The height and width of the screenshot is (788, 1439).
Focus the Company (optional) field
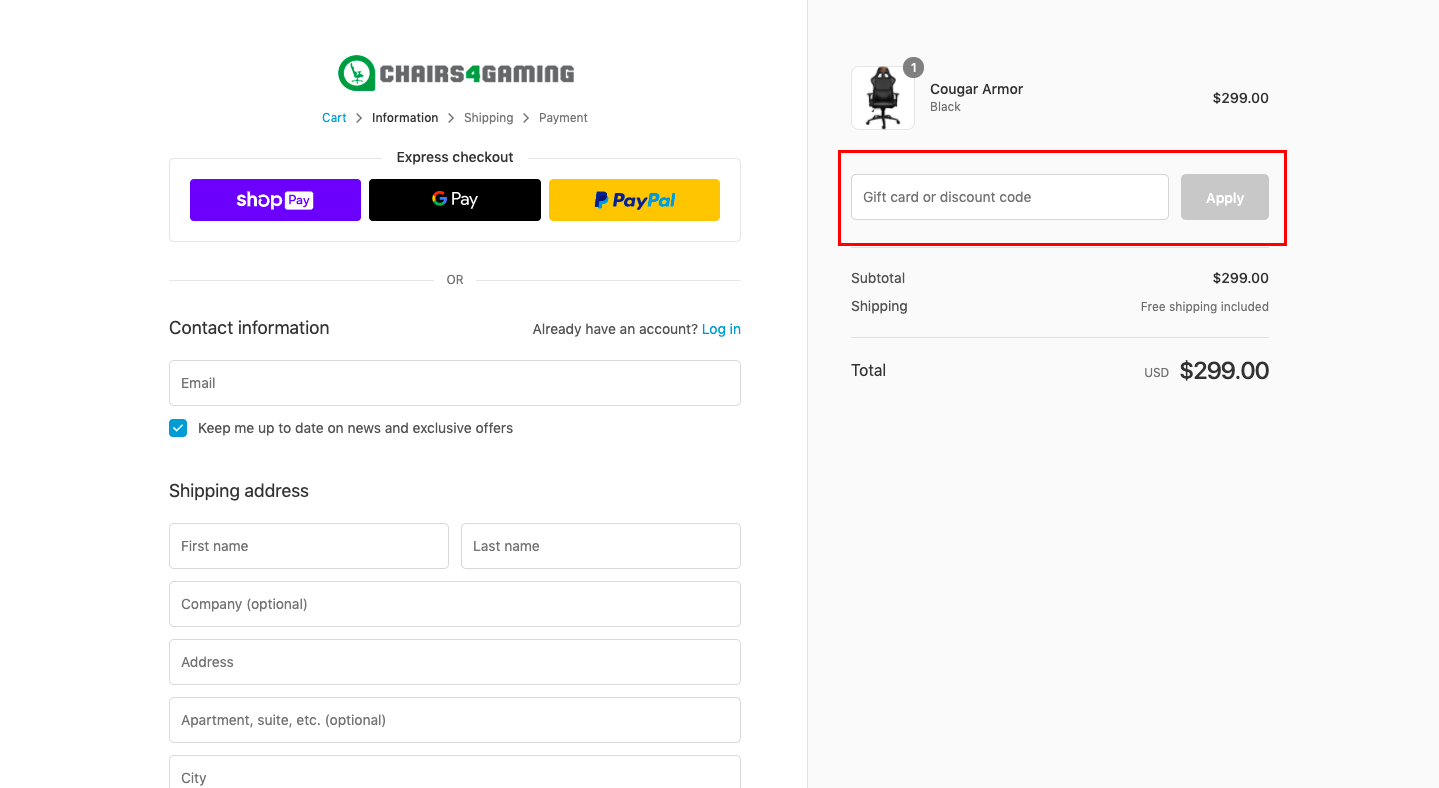(x=455, y=604)
